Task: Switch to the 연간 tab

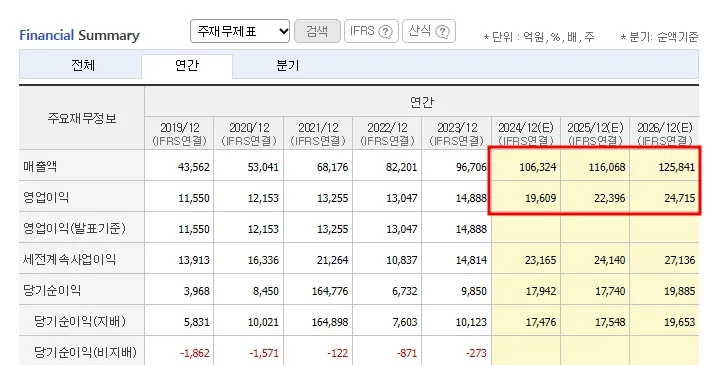Action: click(x=187, y=67)
